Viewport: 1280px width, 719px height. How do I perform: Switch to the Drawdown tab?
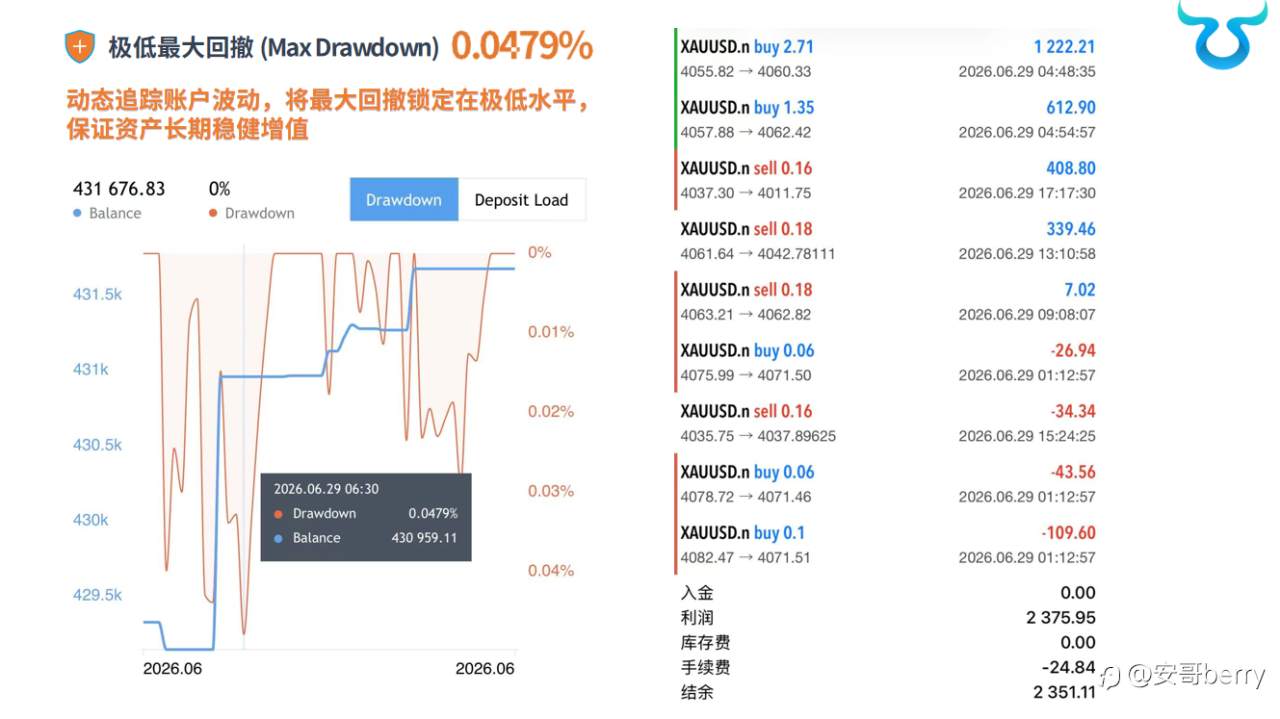pos(404,199)
